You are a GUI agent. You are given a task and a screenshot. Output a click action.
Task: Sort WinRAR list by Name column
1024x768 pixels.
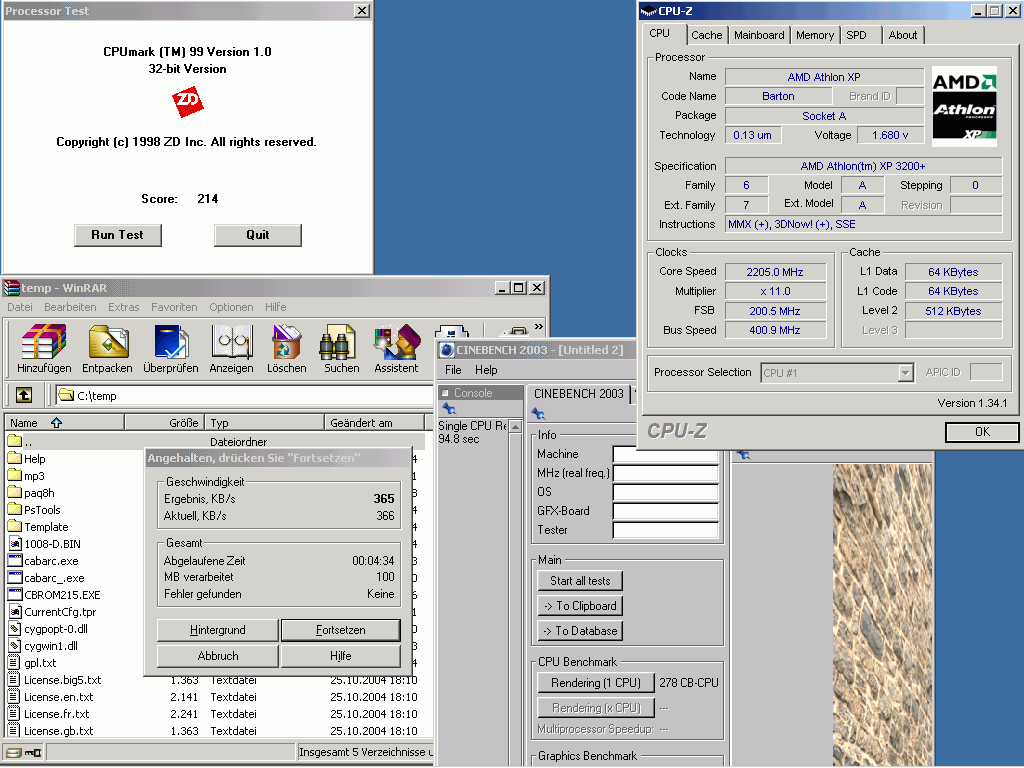point(63,423)
